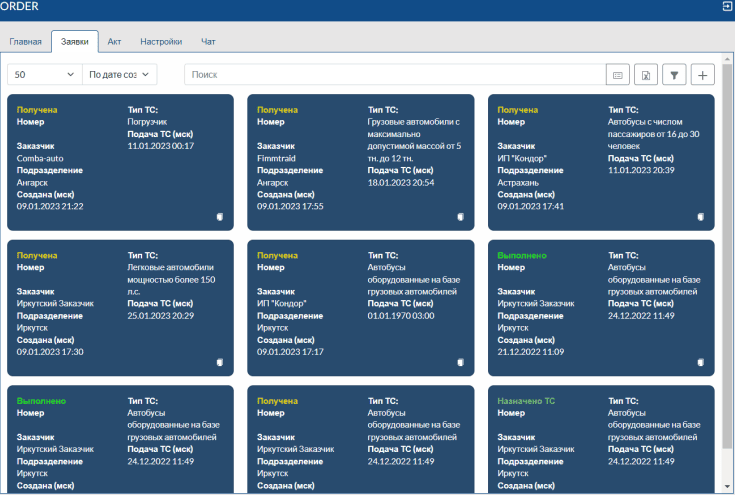The height and width of the screenshot is (495, 736).
Task: Click the logout icon in header
Action: click(x=727, y=6)
